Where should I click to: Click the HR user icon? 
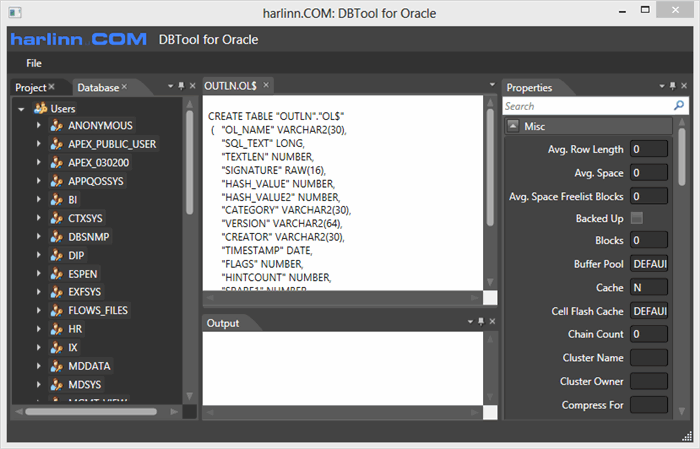click(x=57, y=329)
